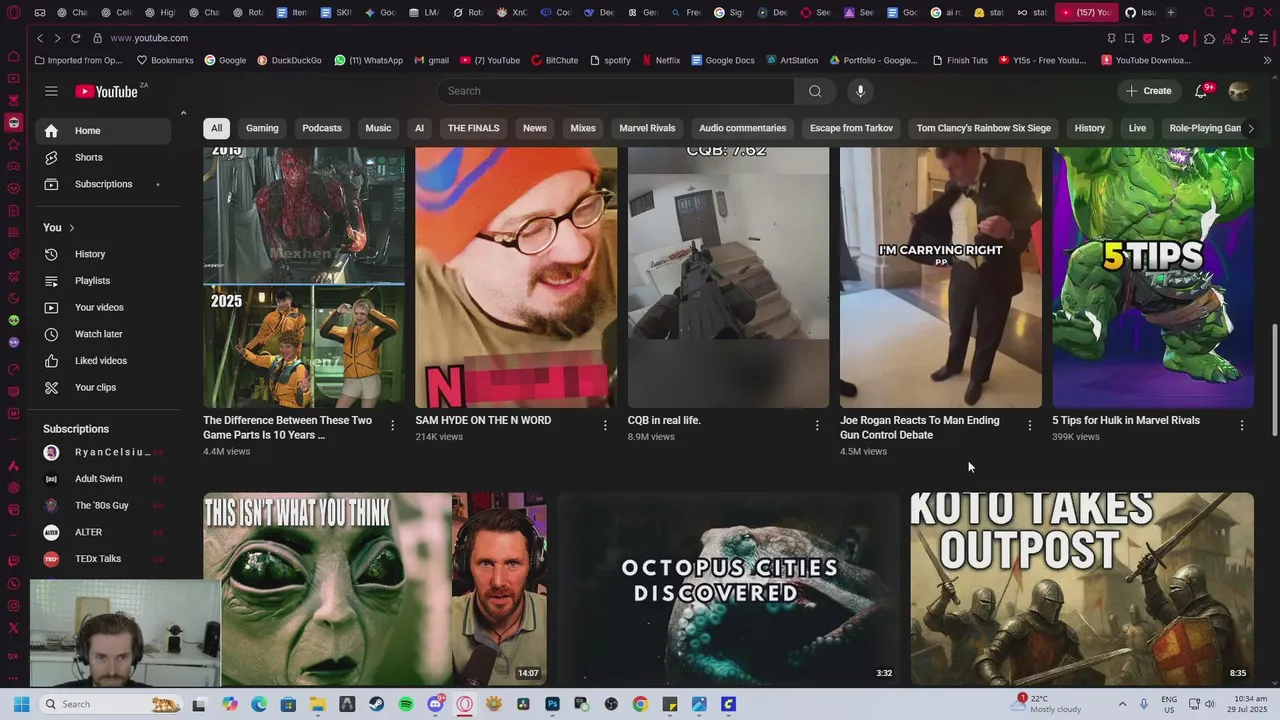Open Your clips in the sidebar
The image size is (1280, 720).
pos(103,387)
